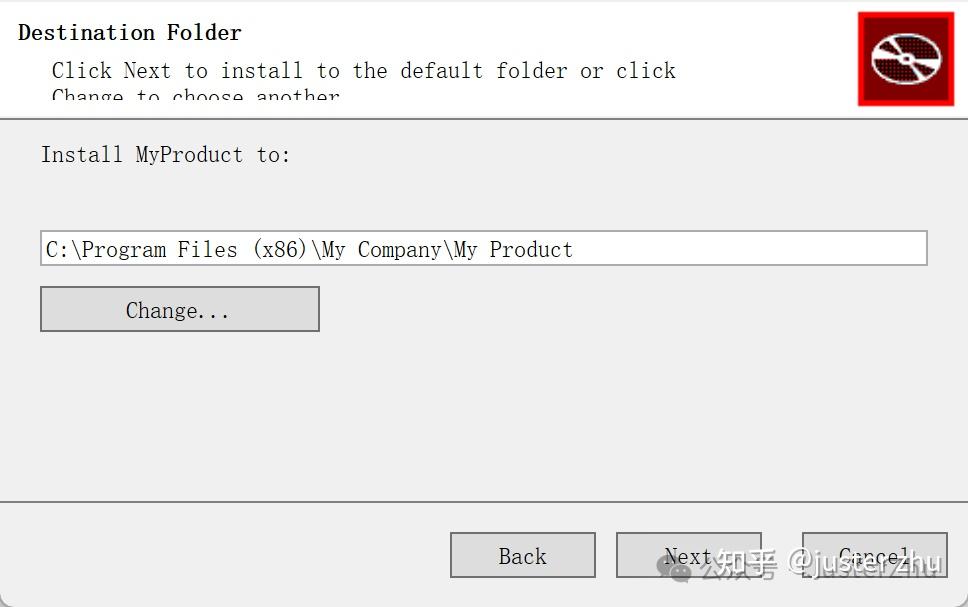Click "My Product" at the path end
This screenshot has width=968, height=607.
[x=514, y=249]
